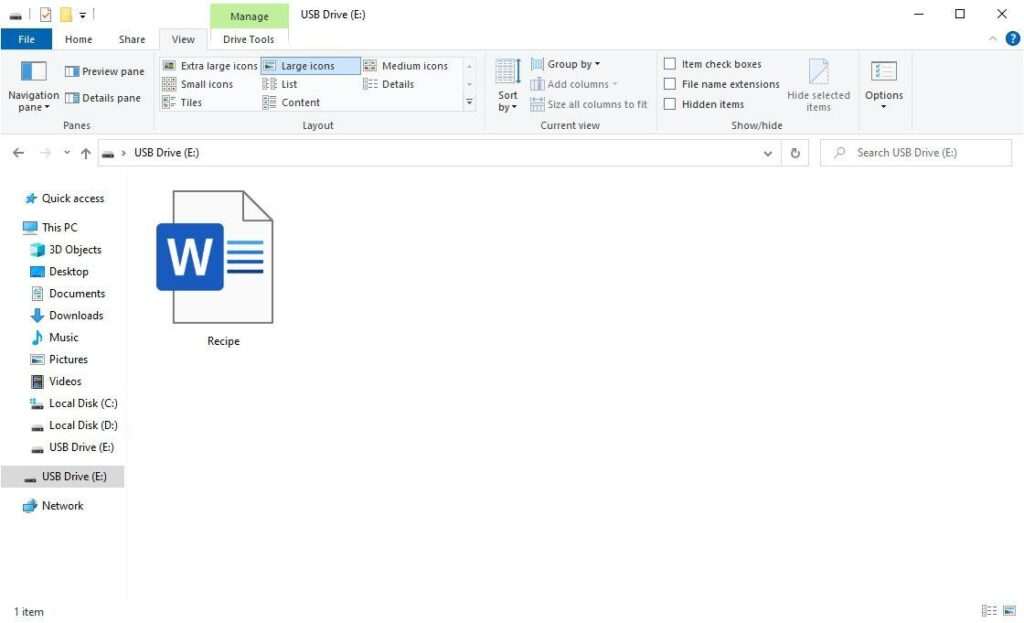Switch to details view from the status bar
This screenshot has width=1024, height=623.
pos(989,611)
